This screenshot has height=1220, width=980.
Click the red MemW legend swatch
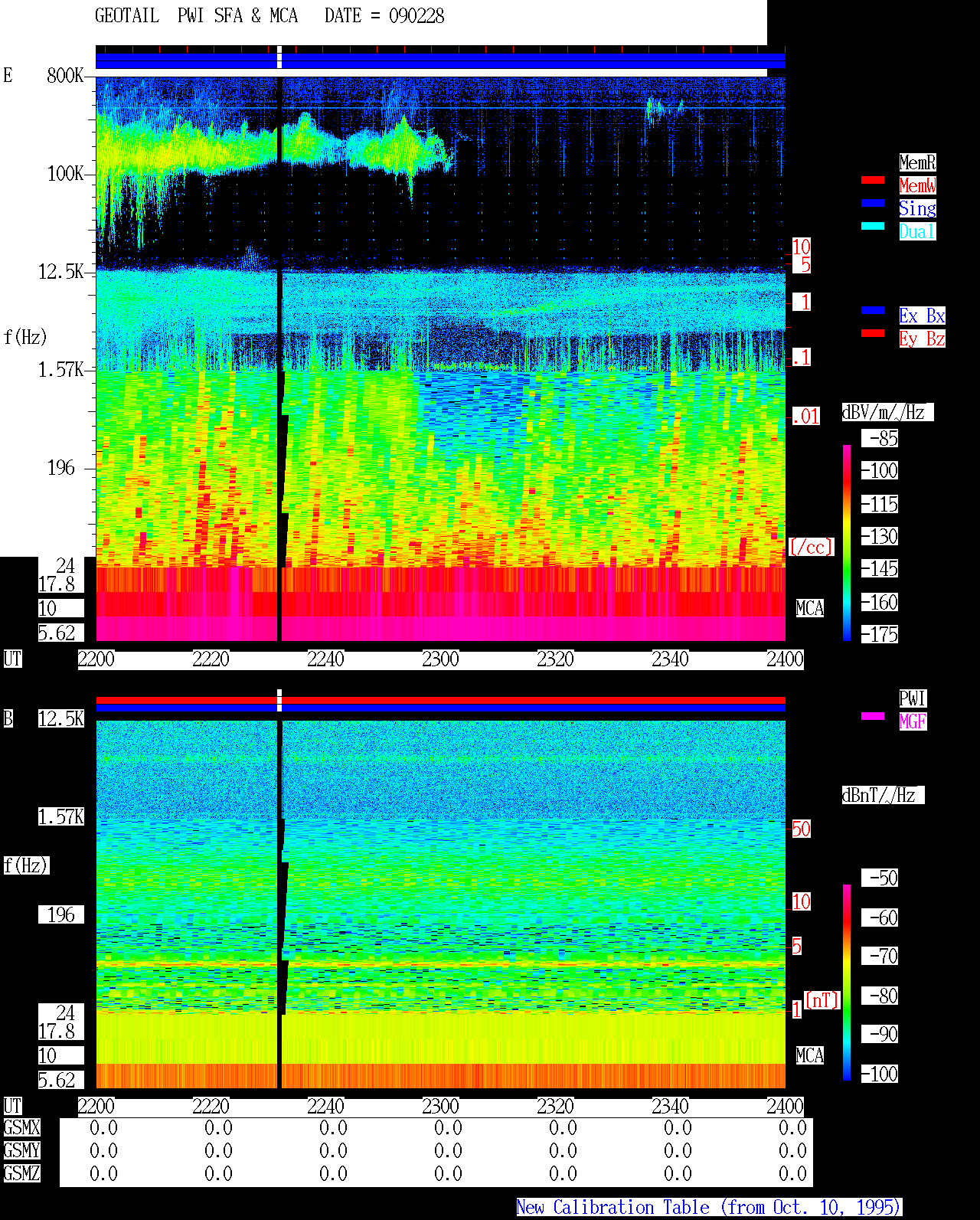(x=873, y=180)
